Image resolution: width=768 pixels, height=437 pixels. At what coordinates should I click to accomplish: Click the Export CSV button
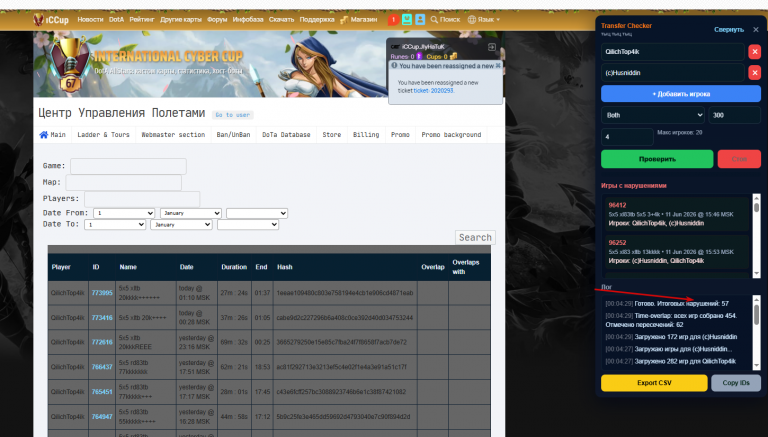tap(654, 383)
